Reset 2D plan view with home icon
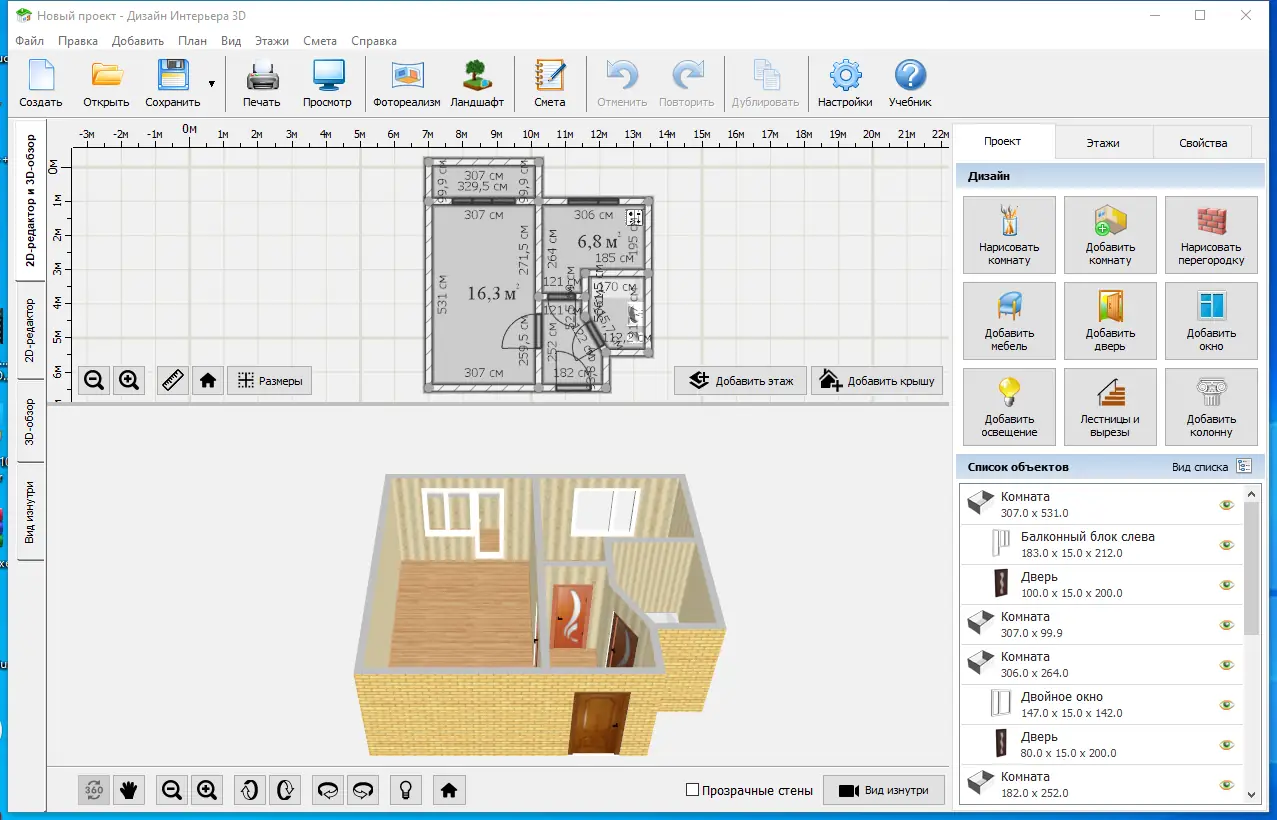This screenshot has height=820, width=1277. point(208,380)
